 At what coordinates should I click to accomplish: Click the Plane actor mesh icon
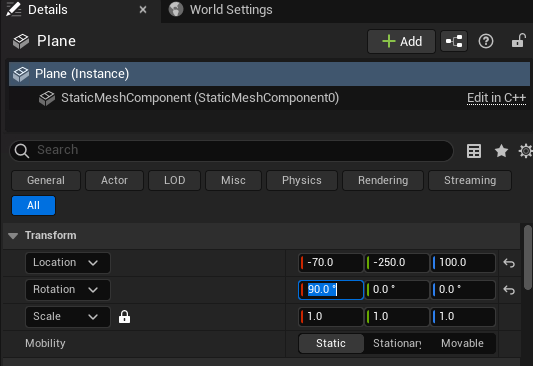21,41
